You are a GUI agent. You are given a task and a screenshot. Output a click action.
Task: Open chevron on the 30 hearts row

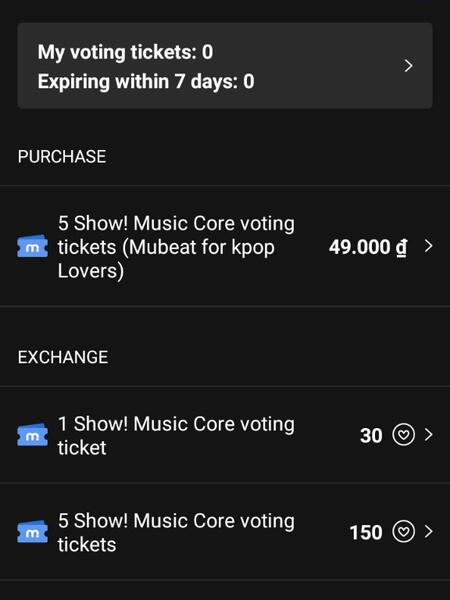pos(429,435)
